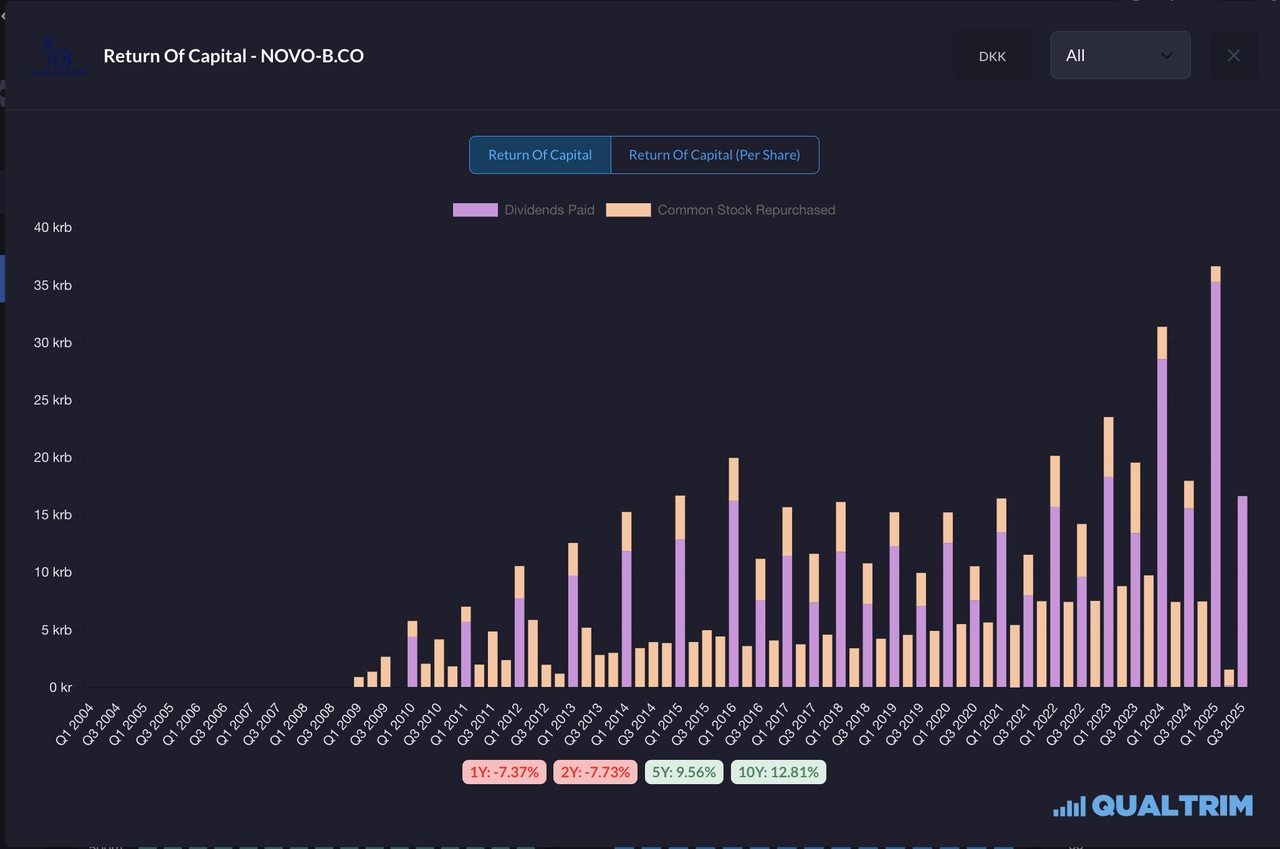The width and height of the screenshot is (1280, 849).
Task: Open the All time range dropdown
Action: 1119,56
